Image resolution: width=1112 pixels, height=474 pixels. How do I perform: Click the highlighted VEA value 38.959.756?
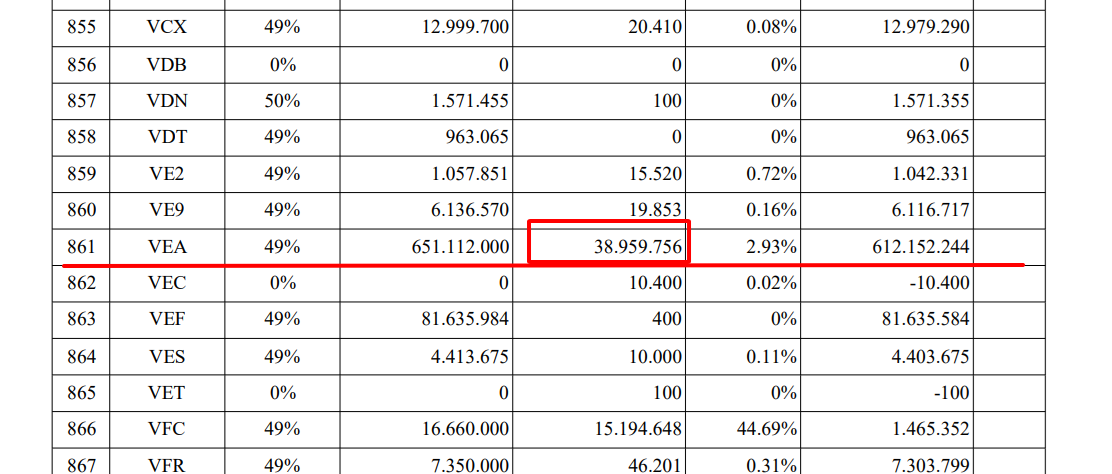(638, 247)
